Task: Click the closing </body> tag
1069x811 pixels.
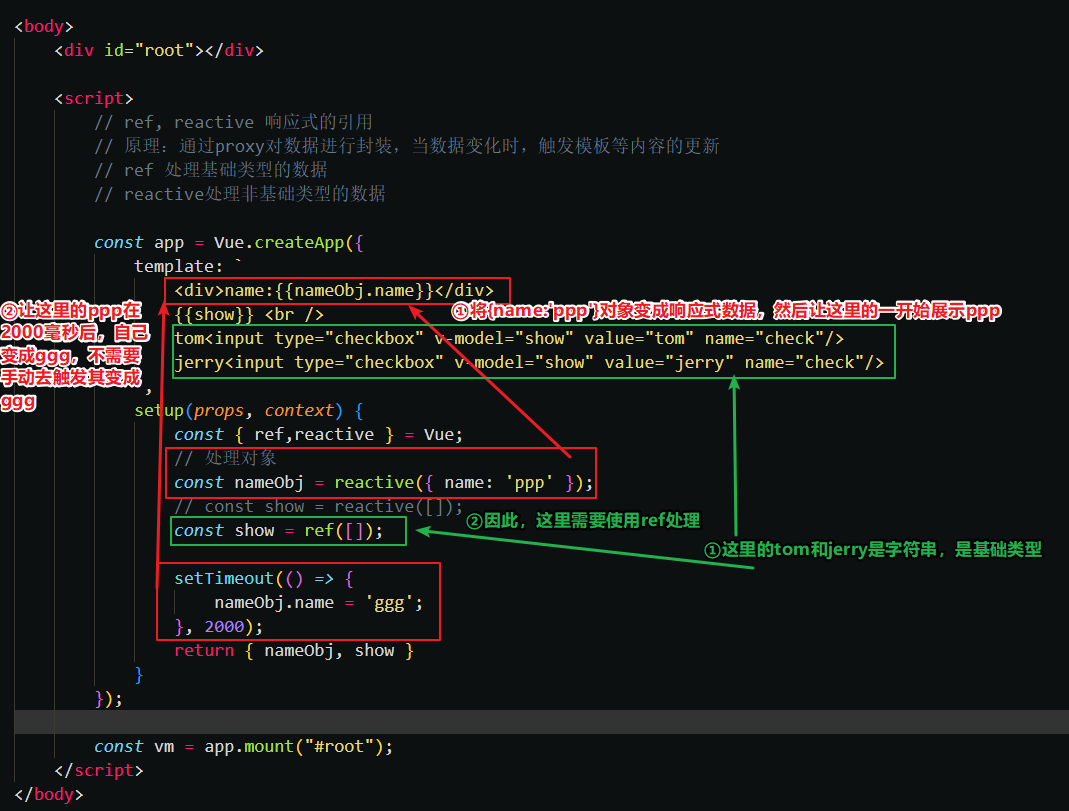Action: (x=49, y=794)
